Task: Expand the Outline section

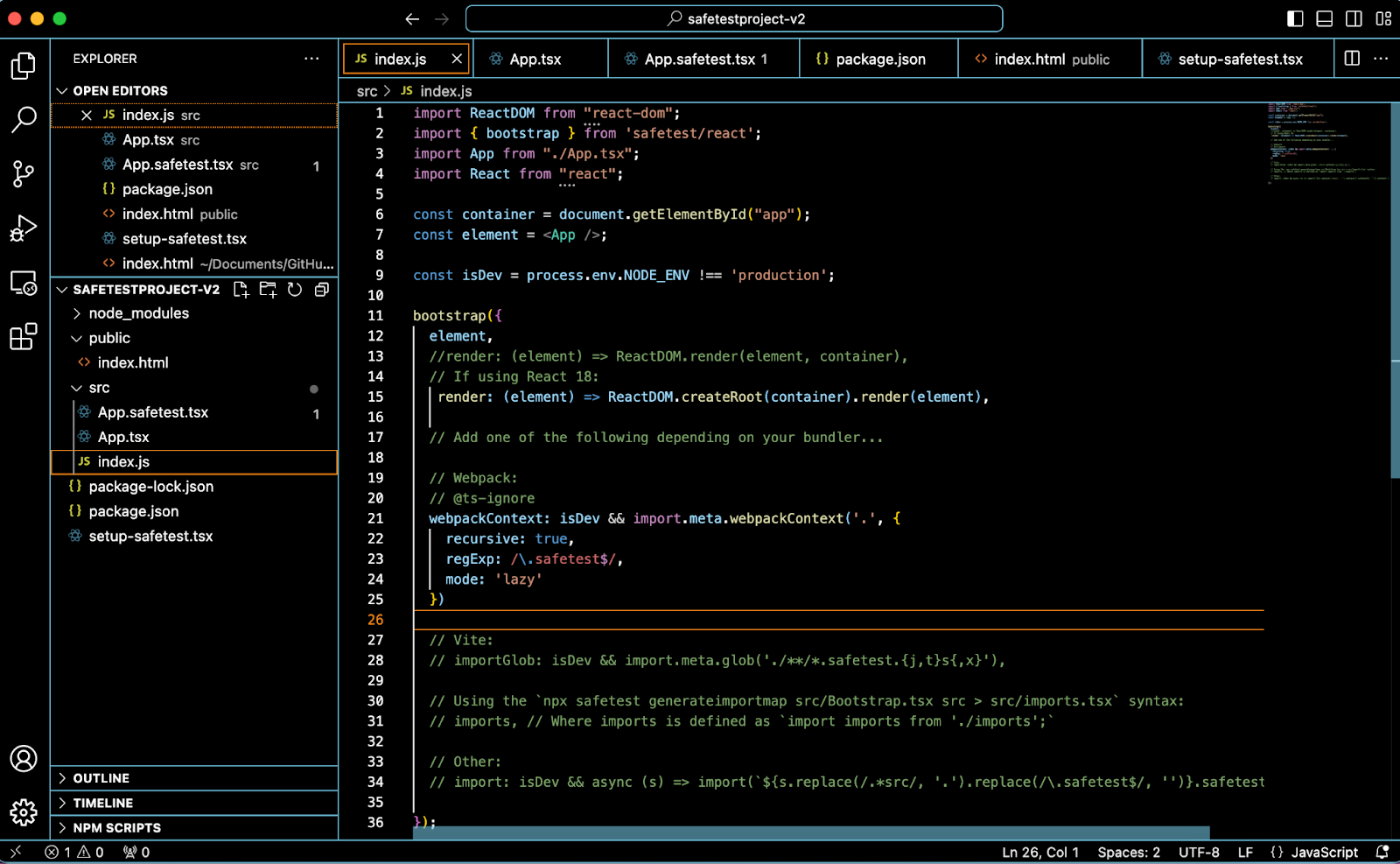Action: pyautogui.click(x=194, y=778)
